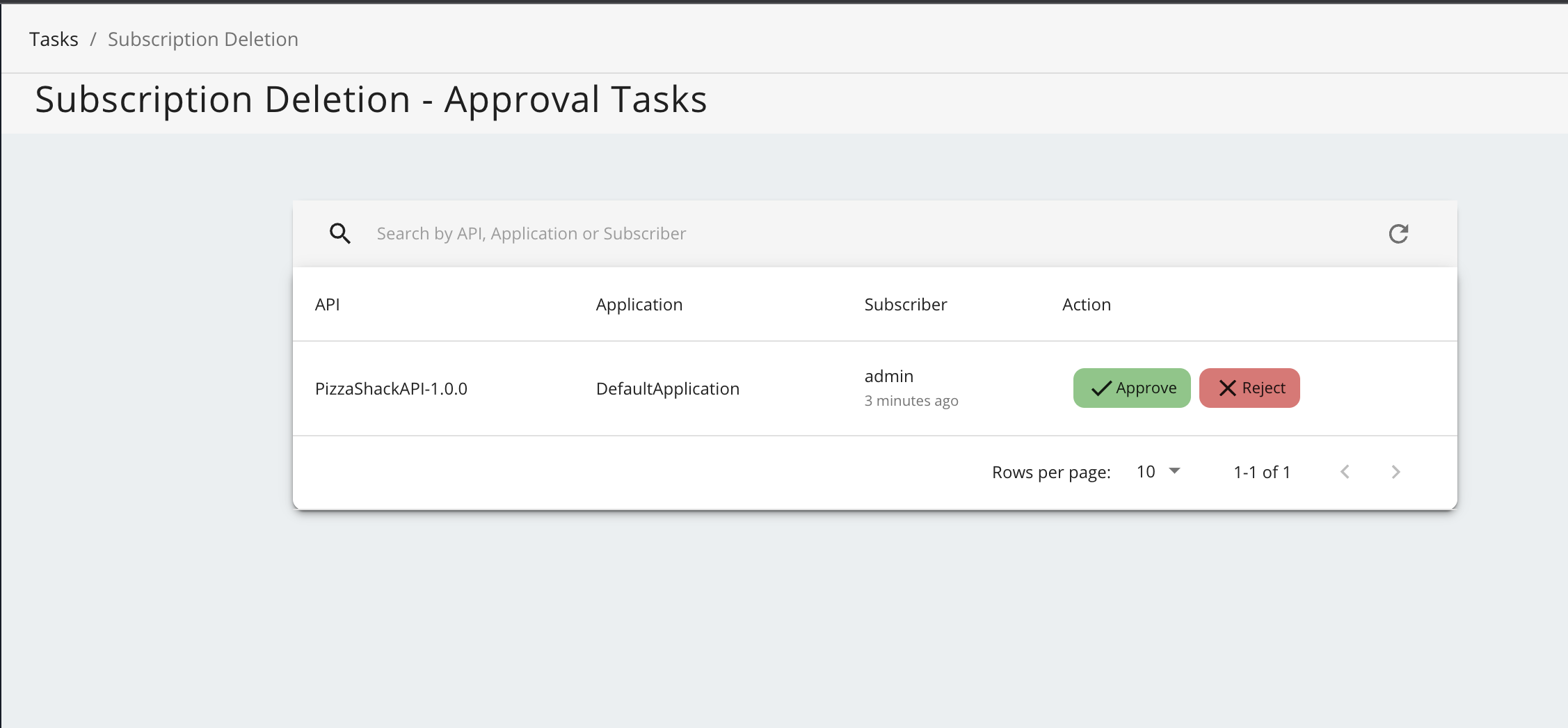Go to the previous page arrow
Viewport: 1568px width, 728px height.
[1345, 472]
